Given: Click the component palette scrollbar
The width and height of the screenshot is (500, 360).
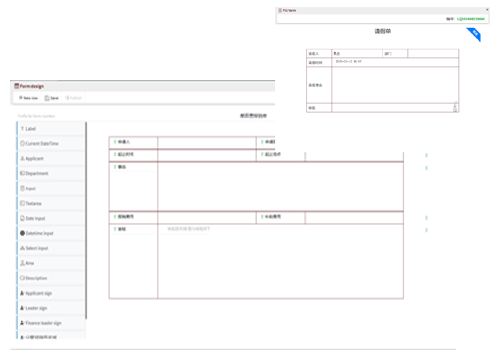Looking at the screenshot, I should [x=86, y=220].
